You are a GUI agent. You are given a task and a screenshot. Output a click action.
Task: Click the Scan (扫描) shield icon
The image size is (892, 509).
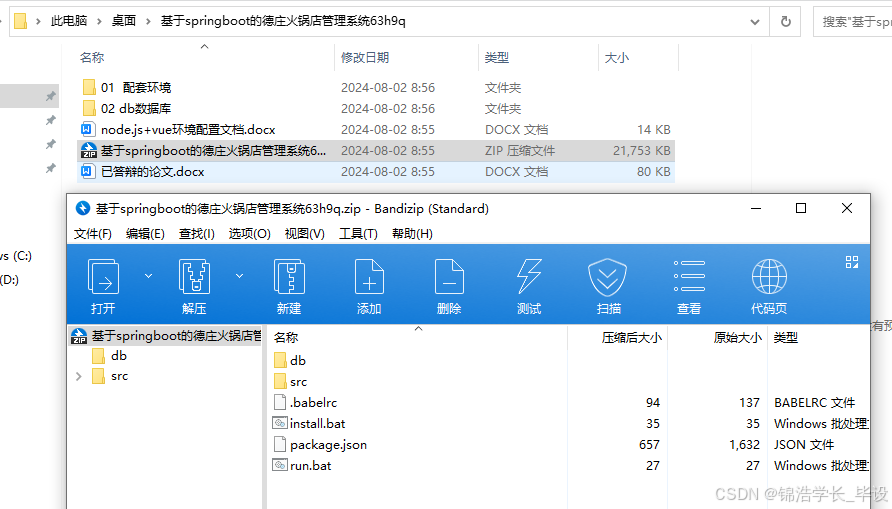coord(608,277)
